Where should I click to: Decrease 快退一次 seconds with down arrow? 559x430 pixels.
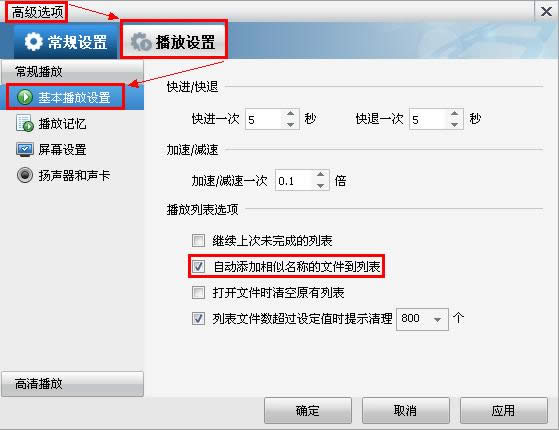454,124
